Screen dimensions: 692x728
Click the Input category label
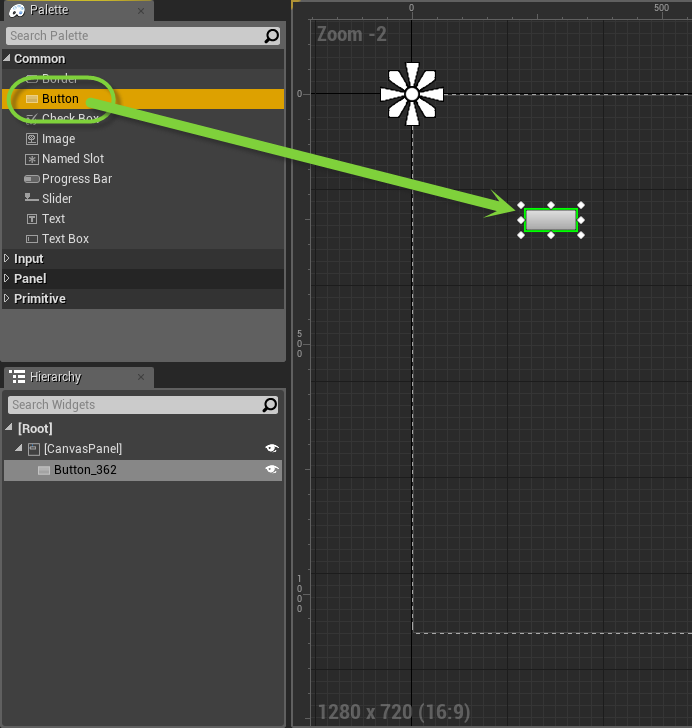pyautogui.click(x=29, y=259)
